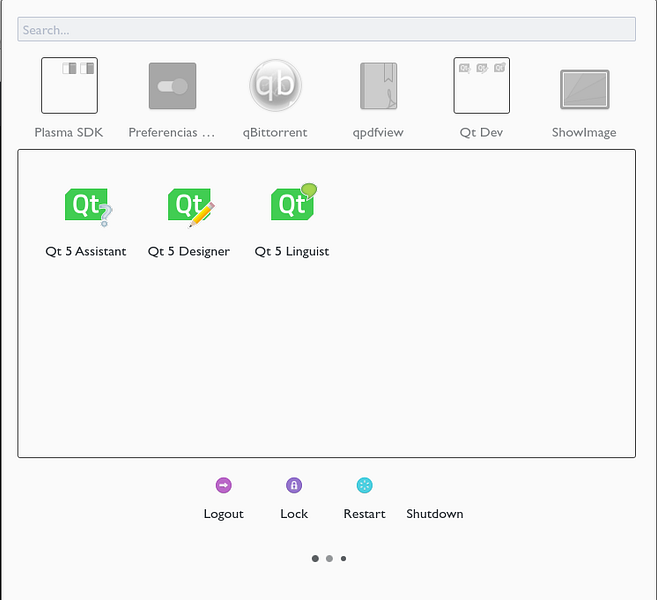Open the Preferencias app icon
The height and width of the screenshot is (600, 657).
tap(173, 86)
